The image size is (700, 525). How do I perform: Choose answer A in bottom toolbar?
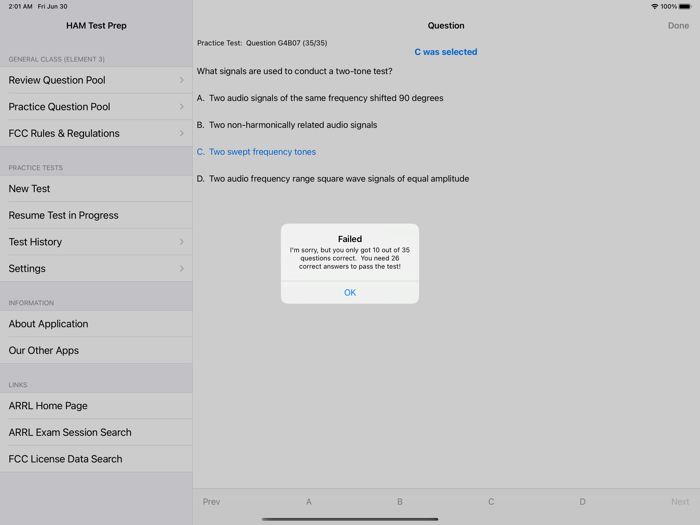(308, 502)
